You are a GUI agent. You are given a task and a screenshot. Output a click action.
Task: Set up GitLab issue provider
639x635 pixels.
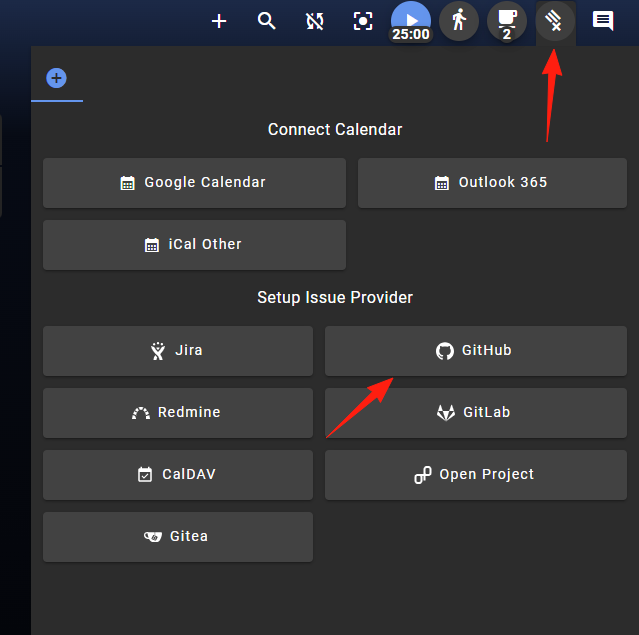(476, 412)
